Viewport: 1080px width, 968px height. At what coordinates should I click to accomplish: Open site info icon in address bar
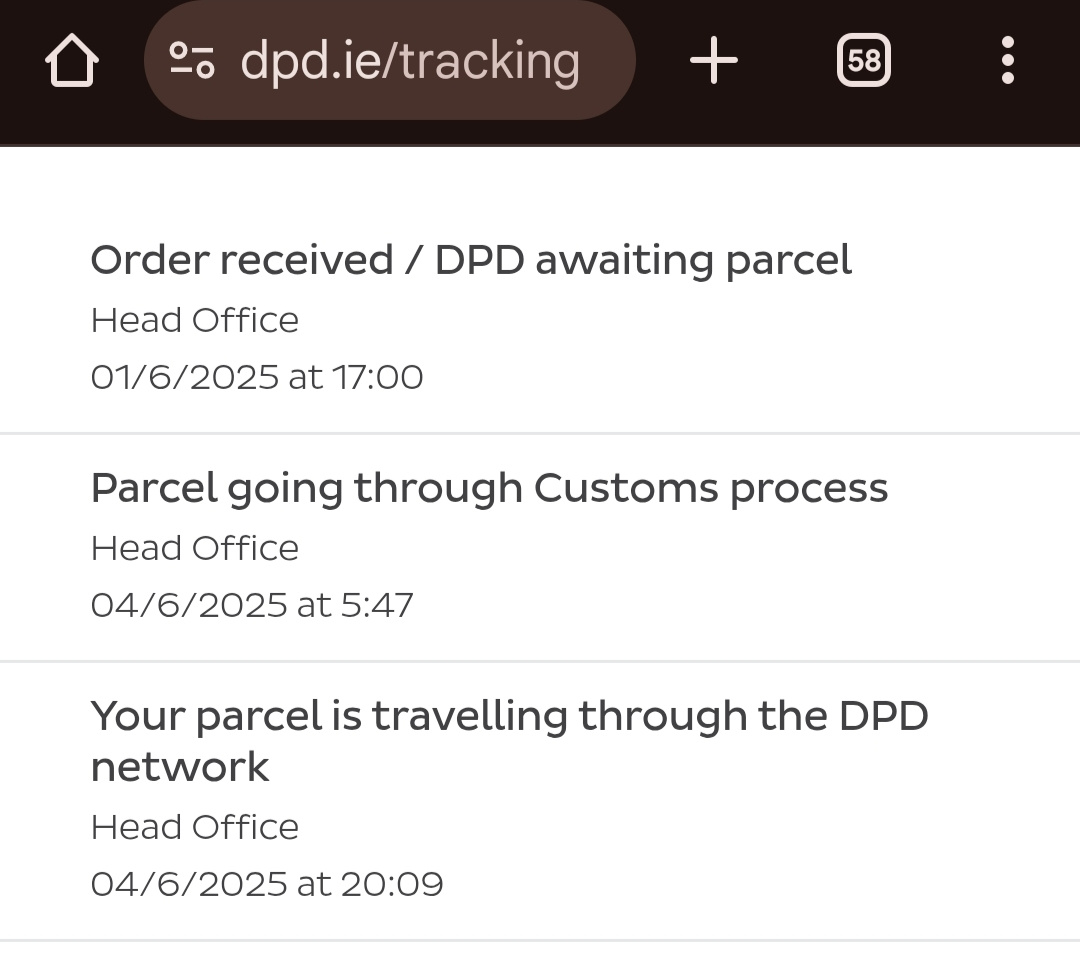[x=191, y=61]
